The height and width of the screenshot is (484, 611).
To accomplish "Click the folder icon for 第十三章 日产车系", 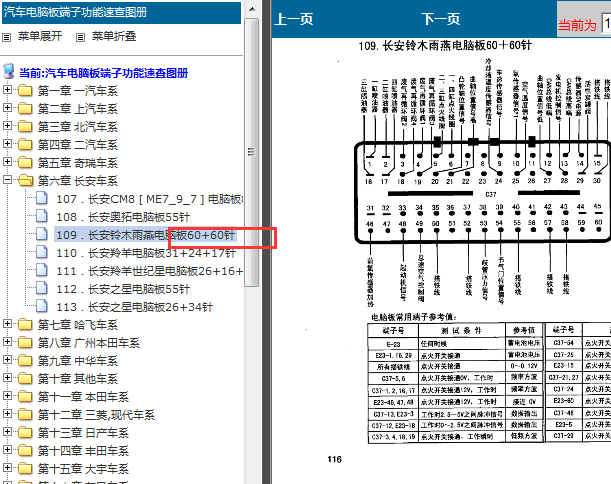I will pyautogui.click(x=25, y=433).
